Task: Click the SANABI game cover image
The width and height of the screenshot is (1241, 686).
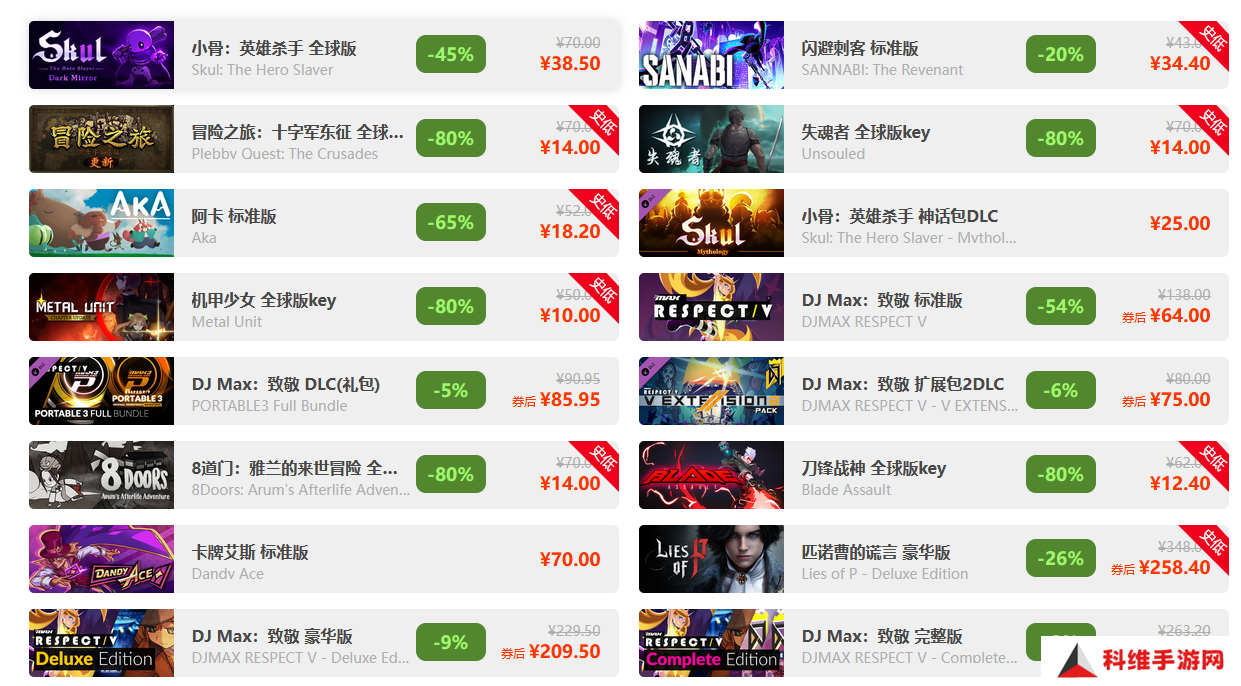Action: 711,55
